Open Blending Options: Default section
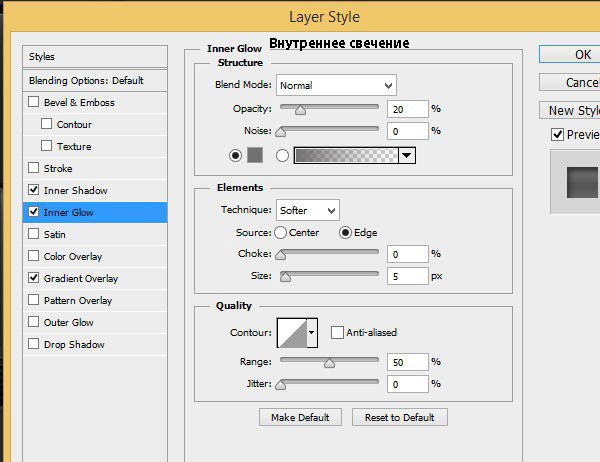Screen dimensions: 600x462 86,80
